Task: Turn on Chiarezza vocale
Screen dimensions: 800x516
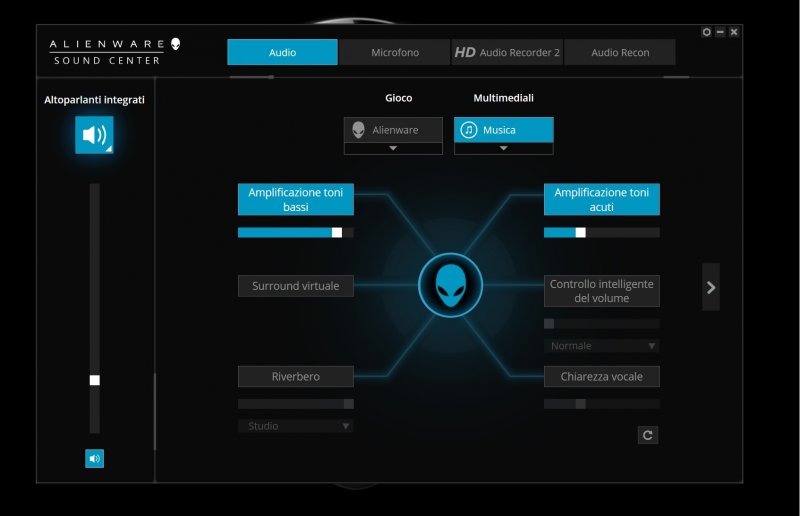Action: pyautogui.click(x=601, y=377)
